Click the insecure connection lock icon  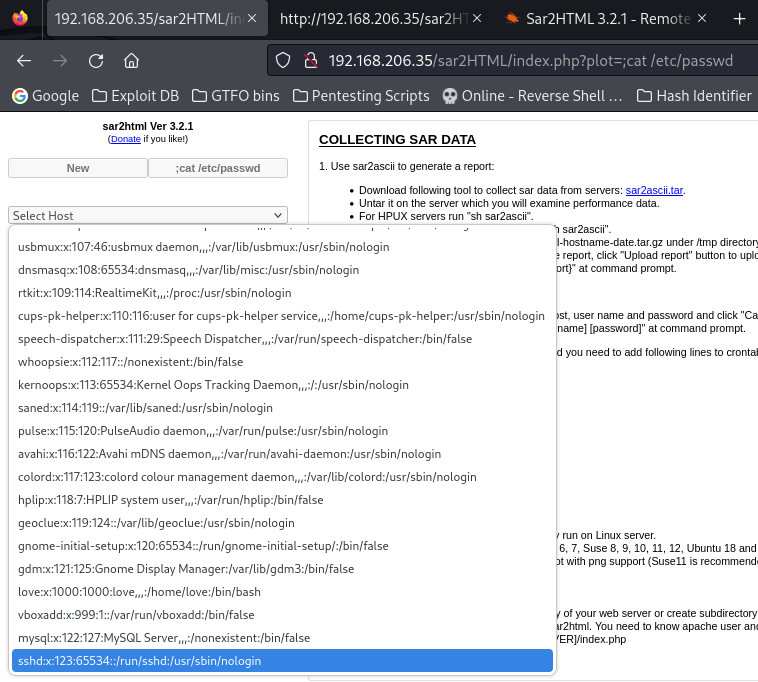pos(310,60)
